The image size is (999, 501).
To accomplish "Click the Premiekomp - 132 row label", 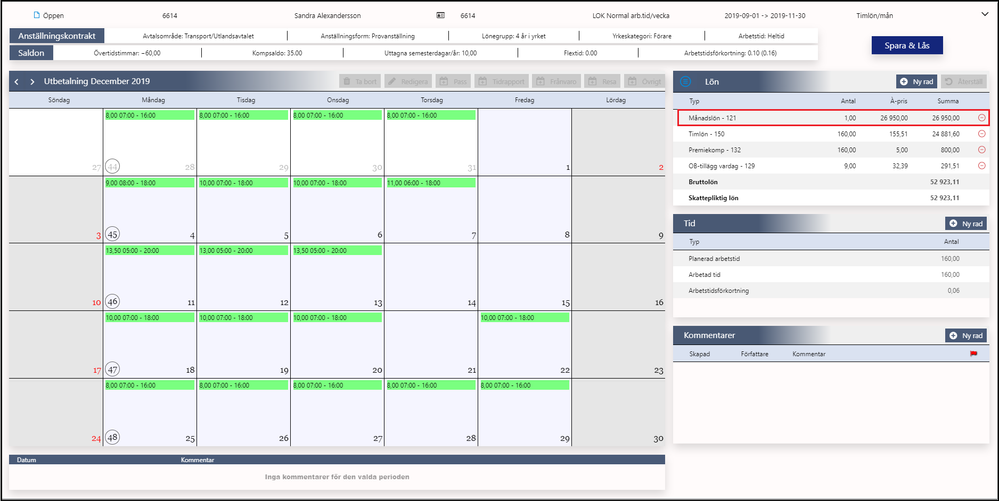I will coord(715,150).
